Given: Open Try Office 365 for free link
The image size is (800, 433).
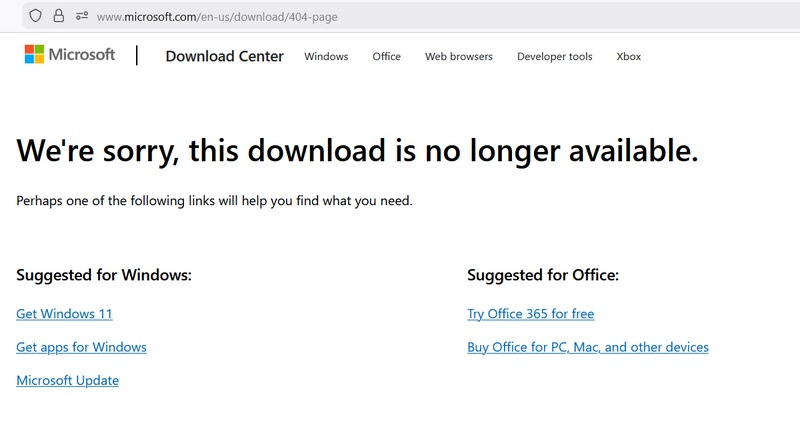Looking at the screenshot, I should pos(530,314).
